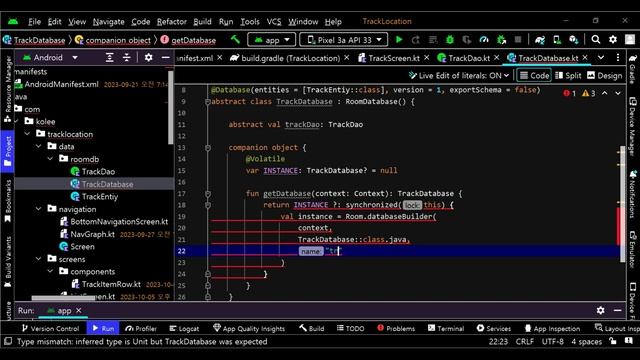The height and width of the screenshot is (360, 640).
Task: Open Project panel options gear
Action: pyautogui.click(x=149, y=58)
